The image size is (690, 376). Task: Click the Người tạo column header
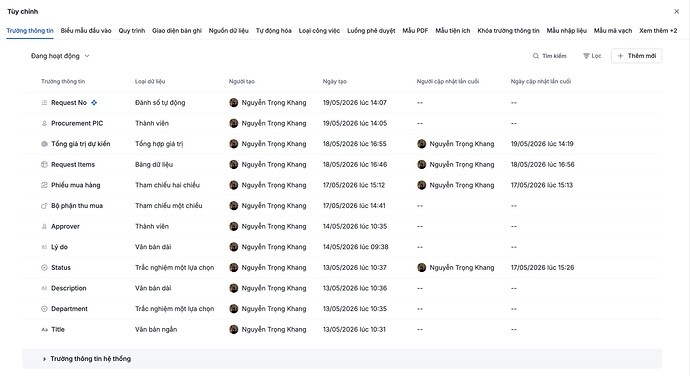242,81
